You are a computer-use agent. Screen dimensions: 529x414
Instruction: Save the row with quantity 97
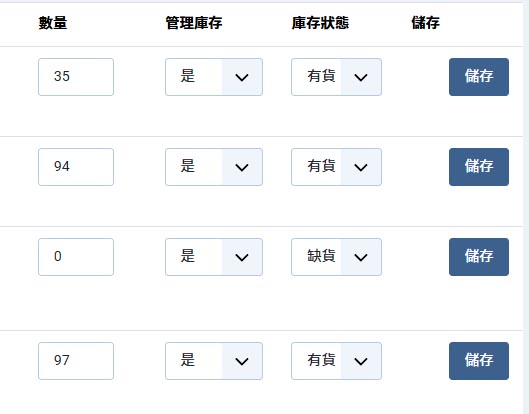pyautogui.click(x=479, y=361)
